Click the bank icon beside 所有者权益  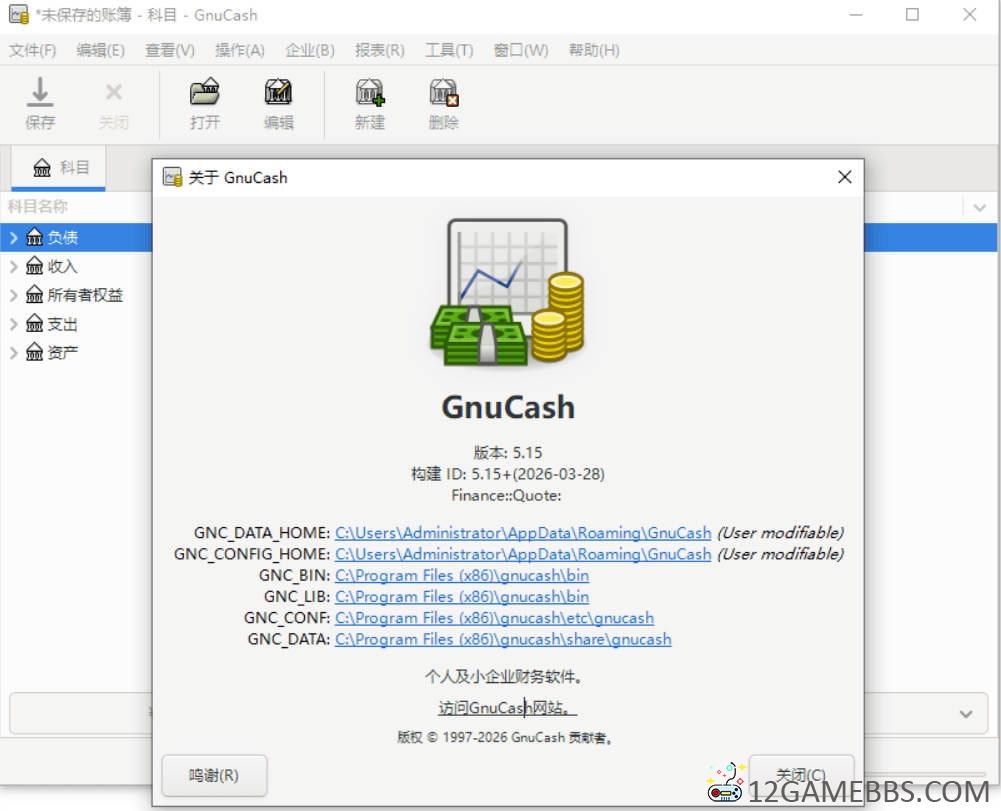[34, 294]
